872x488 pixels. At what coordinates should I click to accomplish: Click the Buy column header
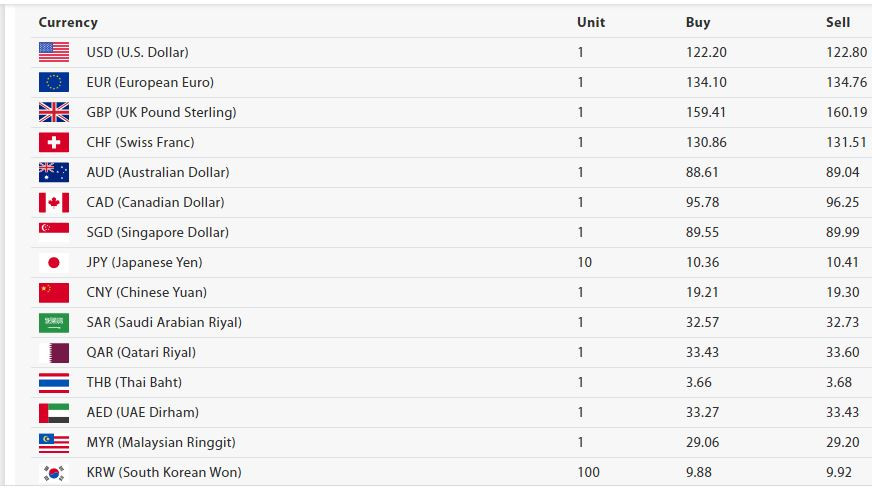pos(698,22)
